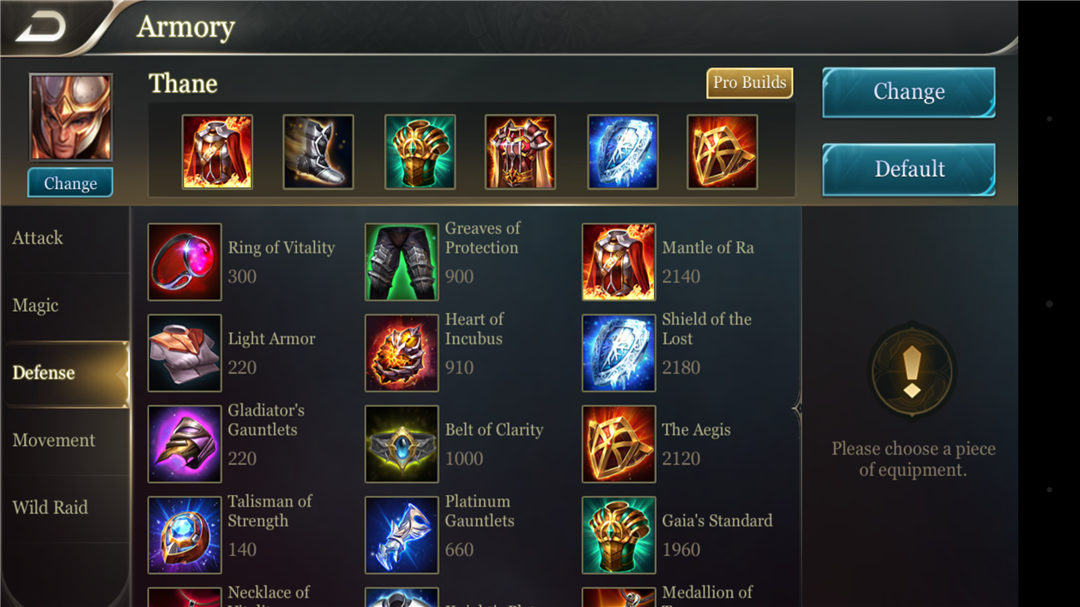Select the Ring of Vitality item icon

coord(185,262)
